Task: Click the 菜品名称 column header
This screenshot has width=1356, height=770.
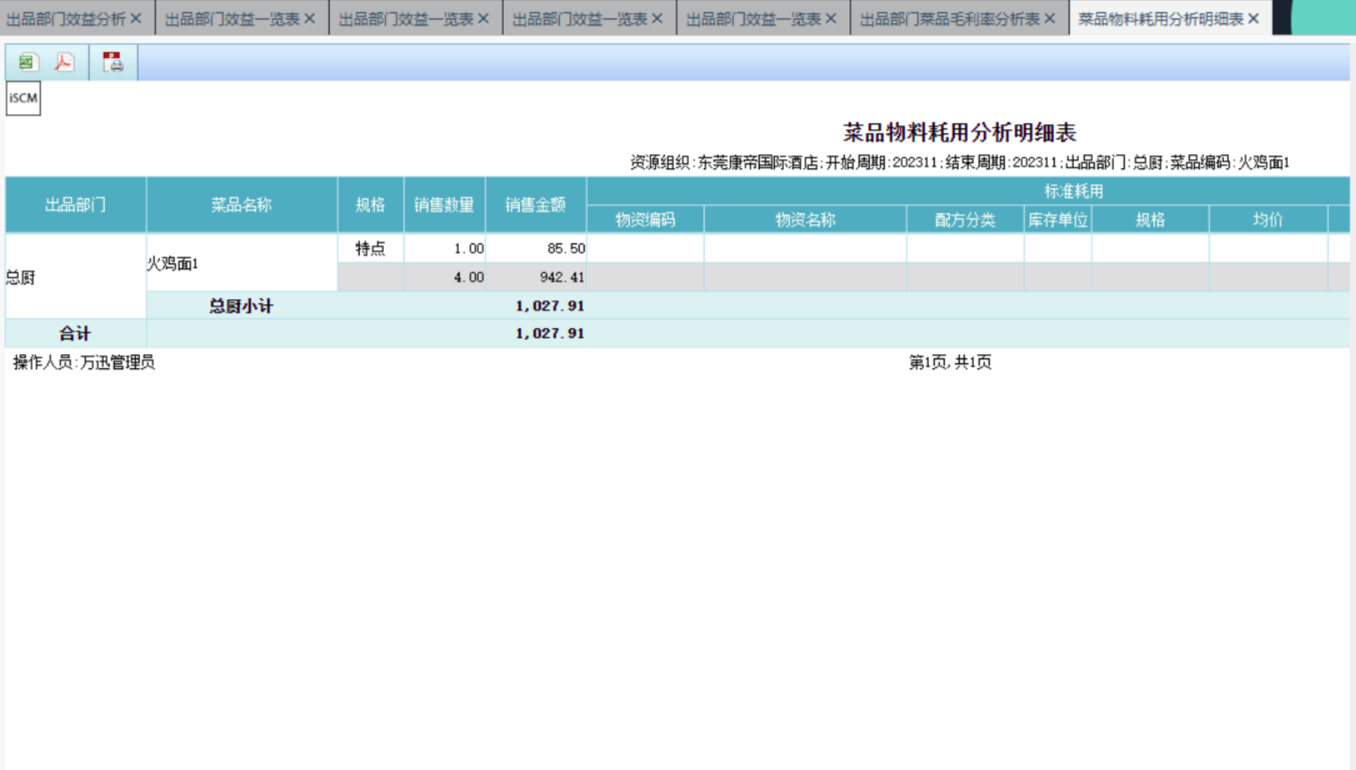Action: point(241,205)
